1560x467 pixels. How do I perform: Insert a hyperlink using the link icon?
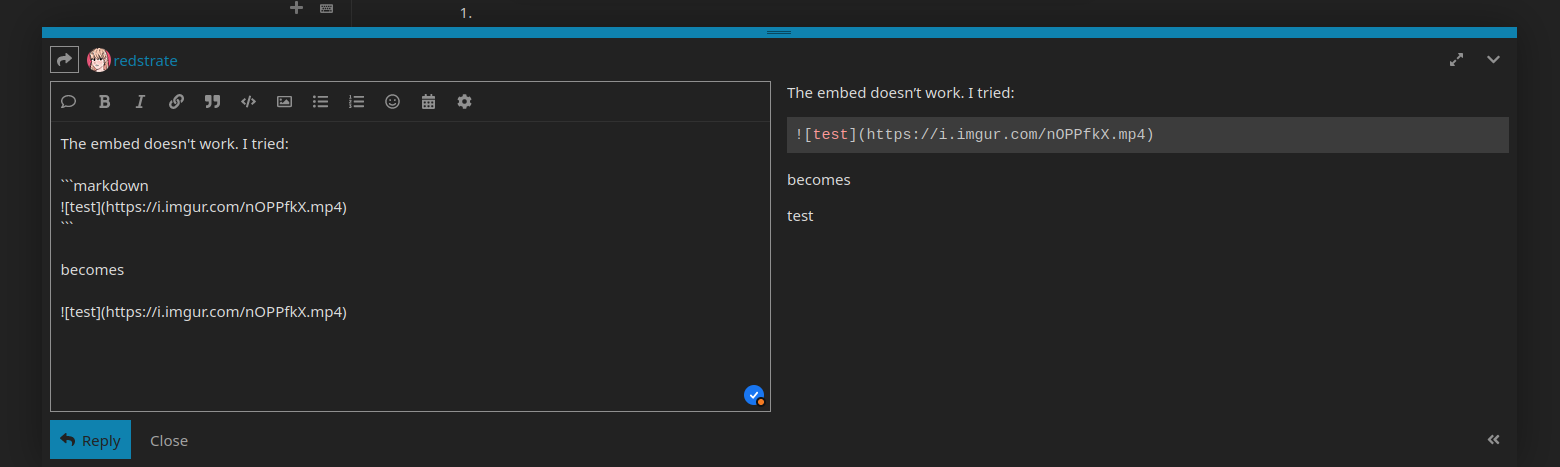[x=176, y=101]
